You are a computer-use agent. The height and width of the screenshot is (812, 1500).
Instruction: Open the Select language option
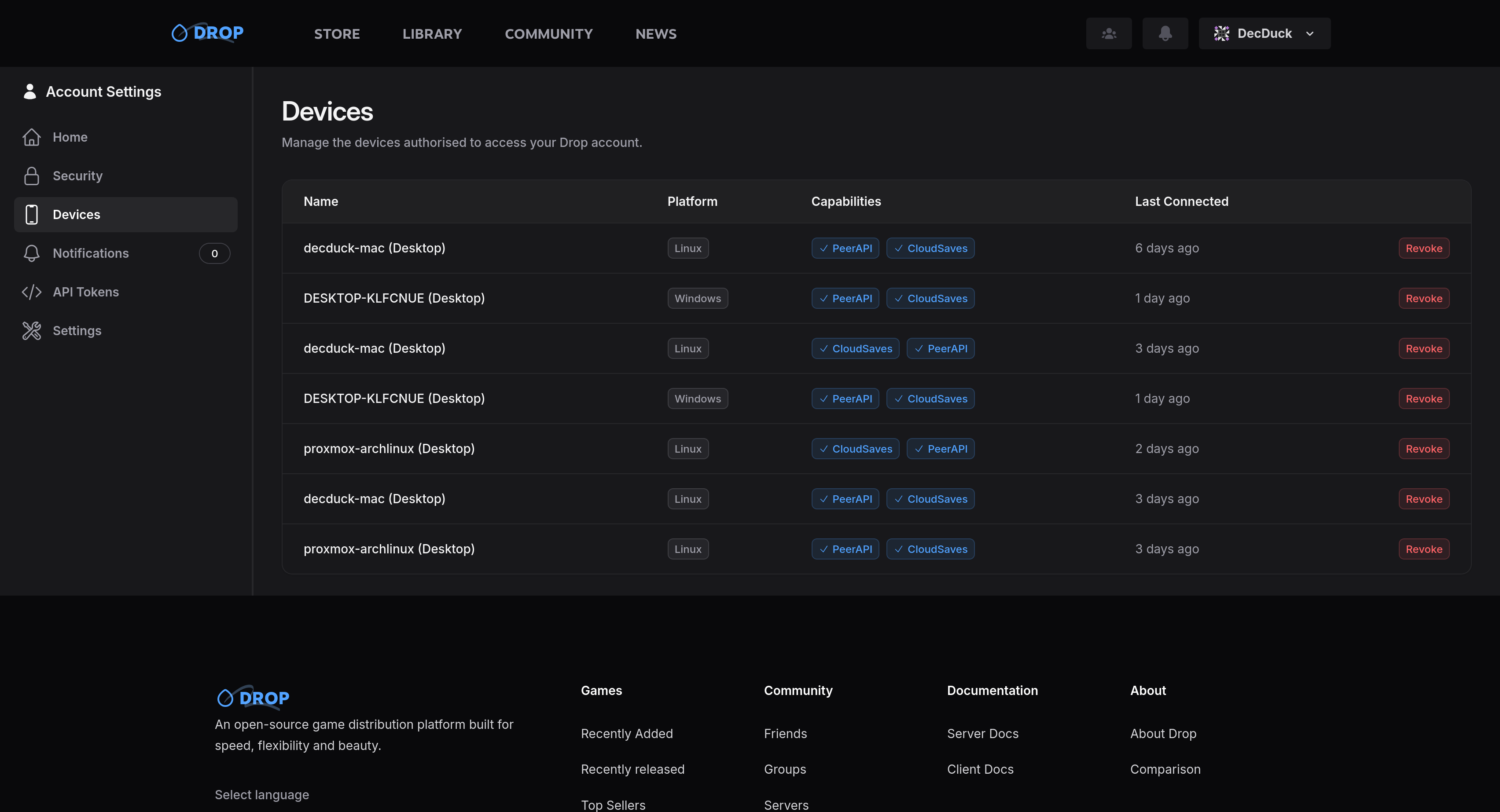pos(261,794)
